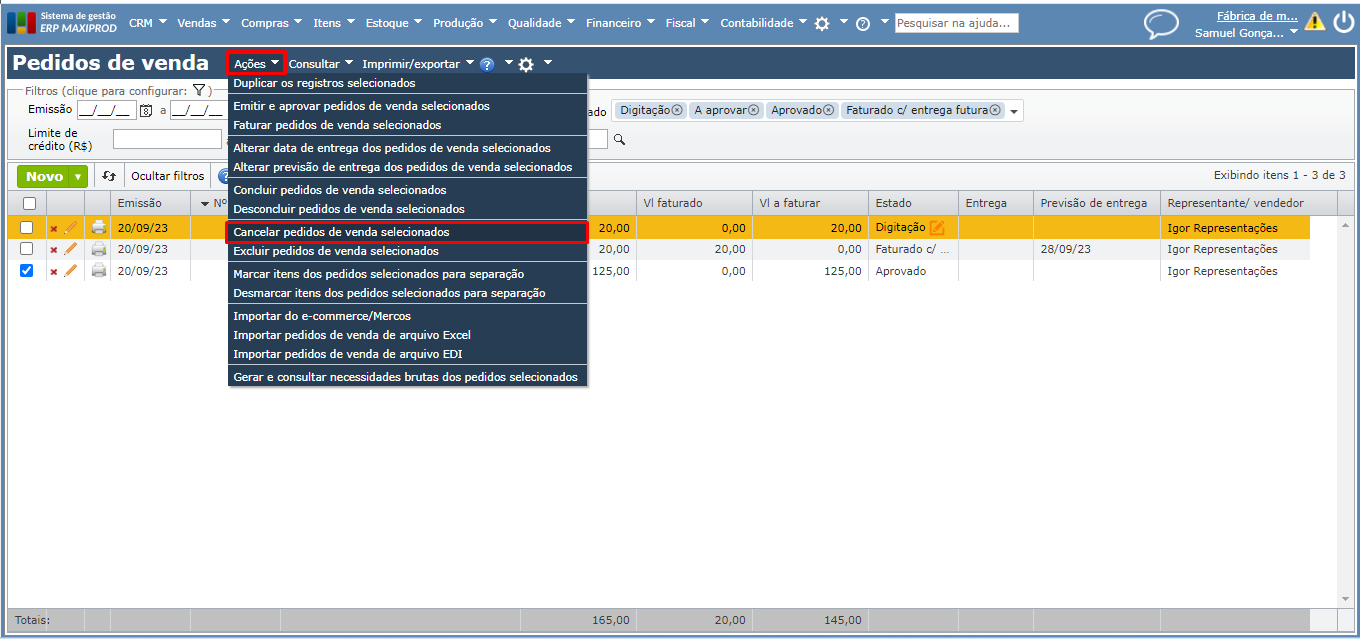Select Cancelar pedidos de venda selecionados
The width and height of the screenshot is (1360, 639).
coord(341,232)
